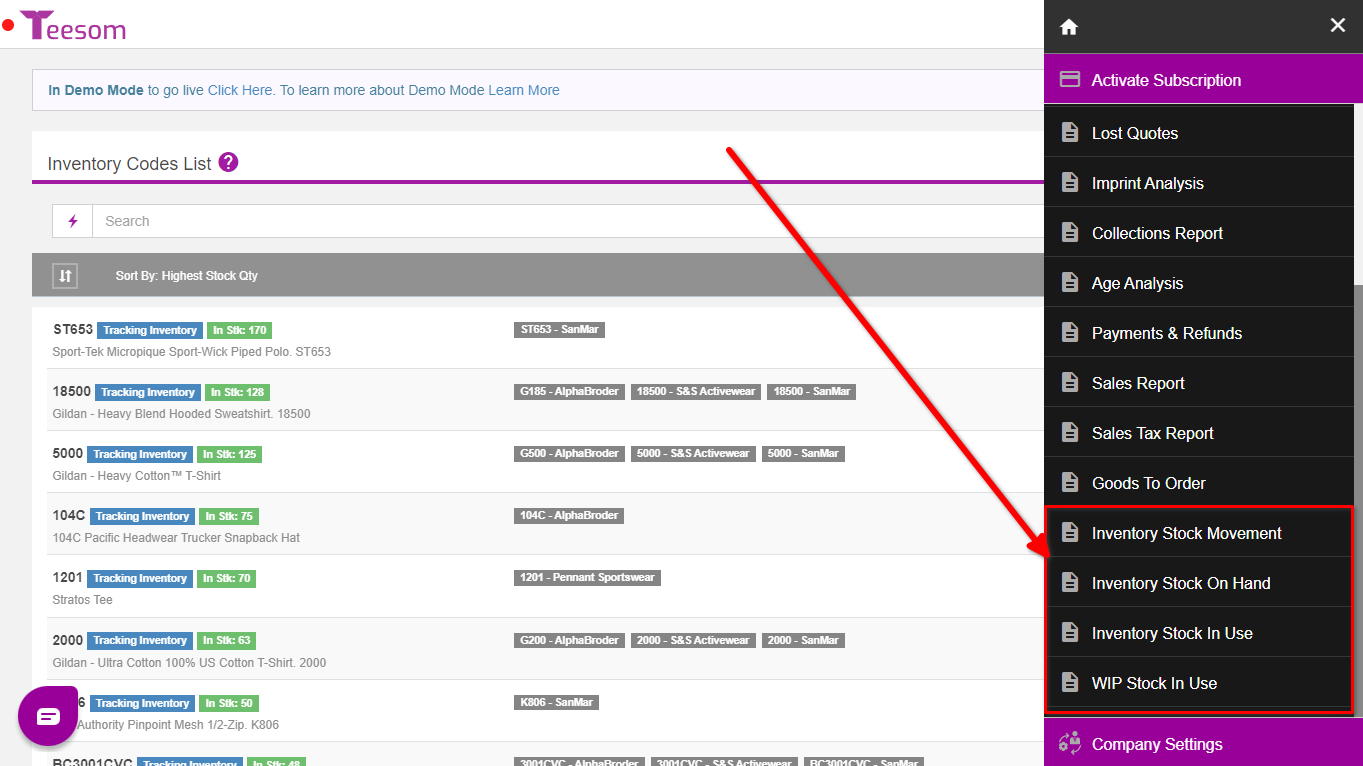Image resolution: width=1363 pixels, height=766 pixels.
Task: Toggle the sort order arrows icon
Action: [x=65, y=275]
